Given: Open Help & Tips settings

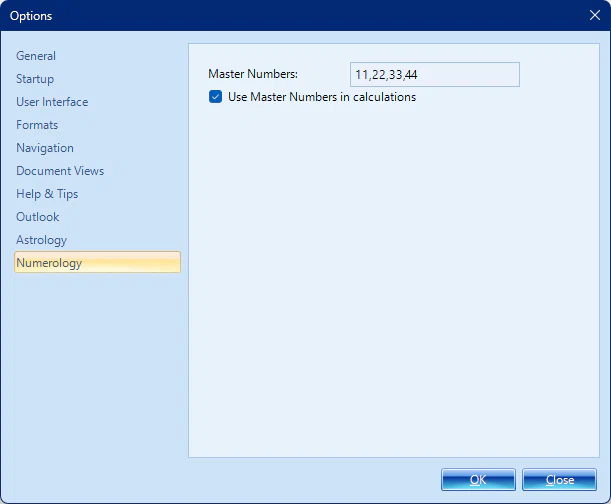Looking at the screenshot, I should click(x=47, y=194).
